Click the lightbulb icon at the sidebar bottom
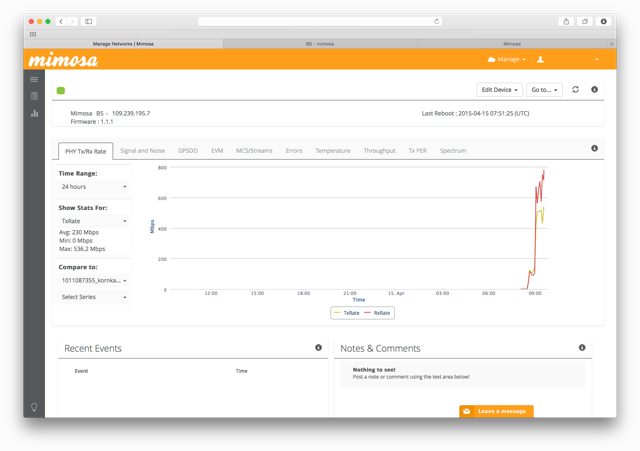This screenshot has height=451, width=640. (34, 407)
